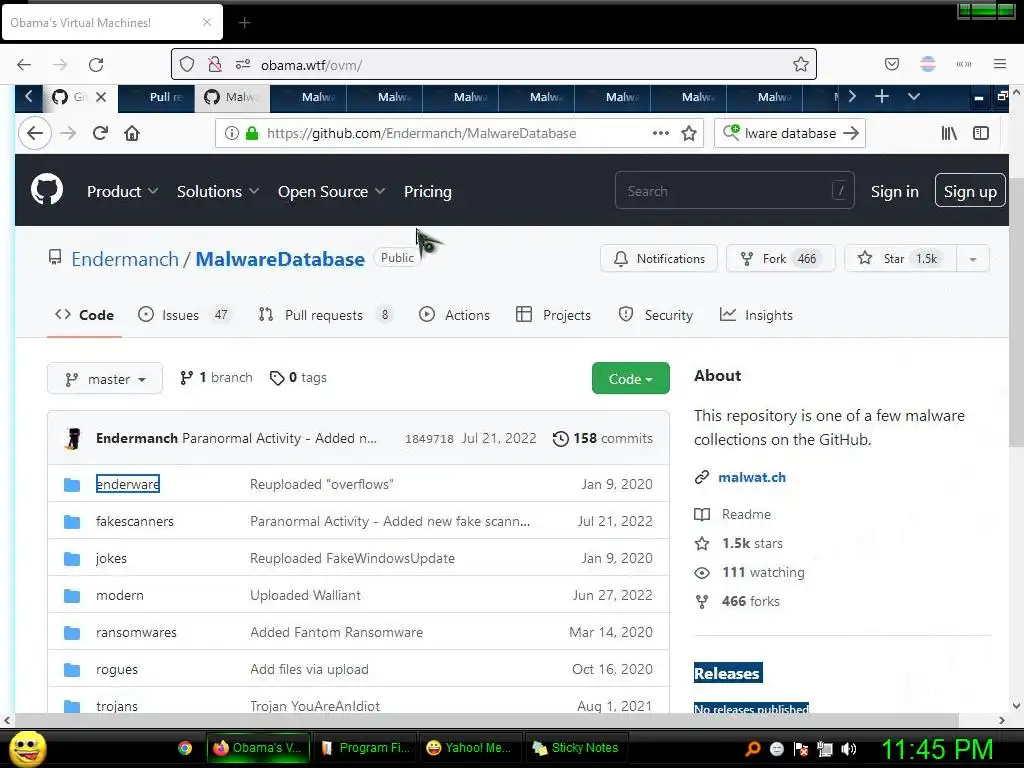
Task: Reload the obama.wtf page
Action: click(96, 65)
